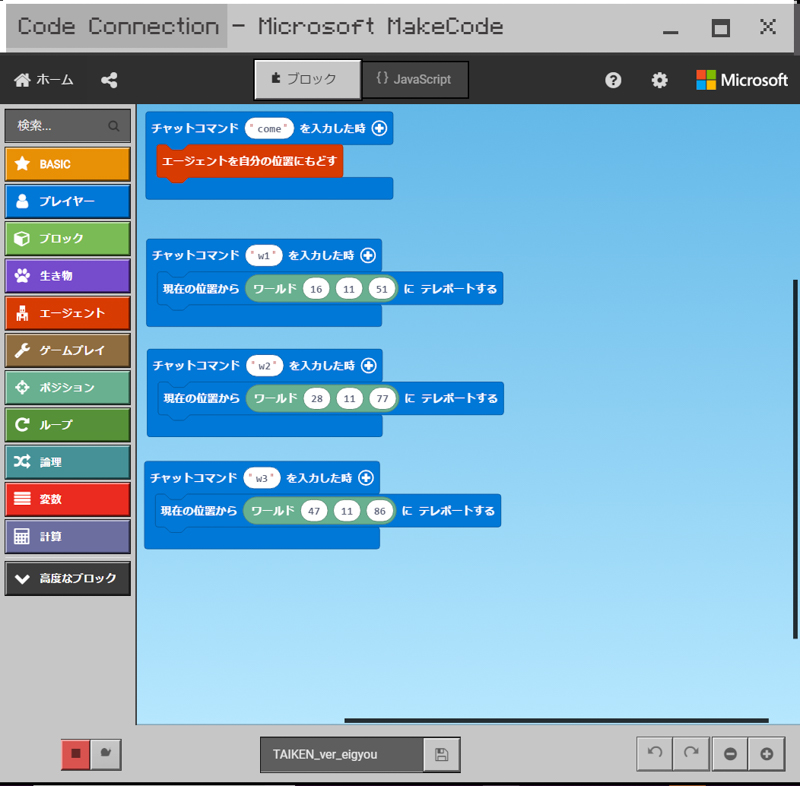Expand 高度なブロック advanced blocks
Image resolution: width=800 pixels, height=786 pixels.
point(67,578)
